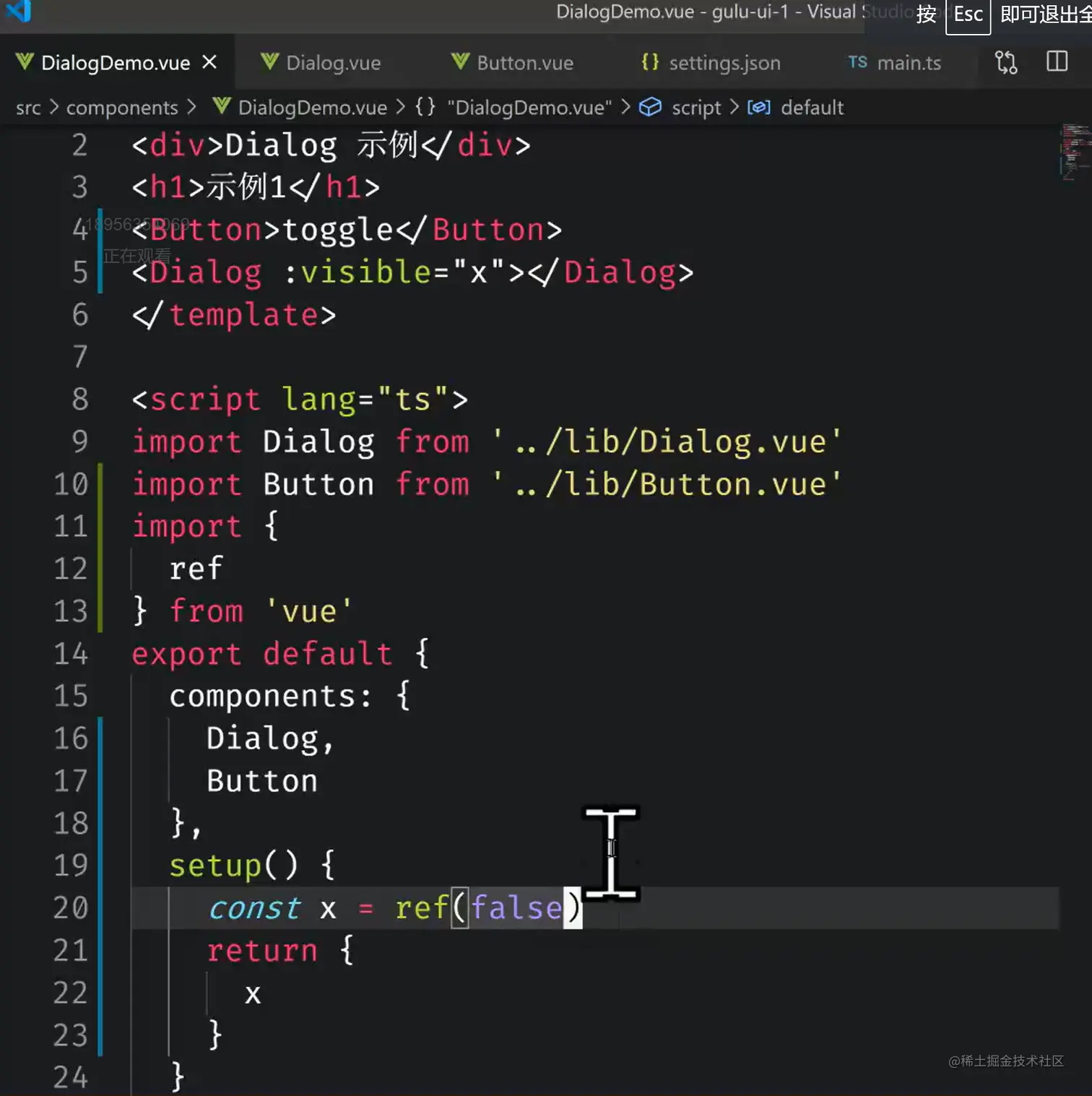Select the src breadcrumb
Viewport: 1092px width, 1096px height.
click(x=28, y=108)
